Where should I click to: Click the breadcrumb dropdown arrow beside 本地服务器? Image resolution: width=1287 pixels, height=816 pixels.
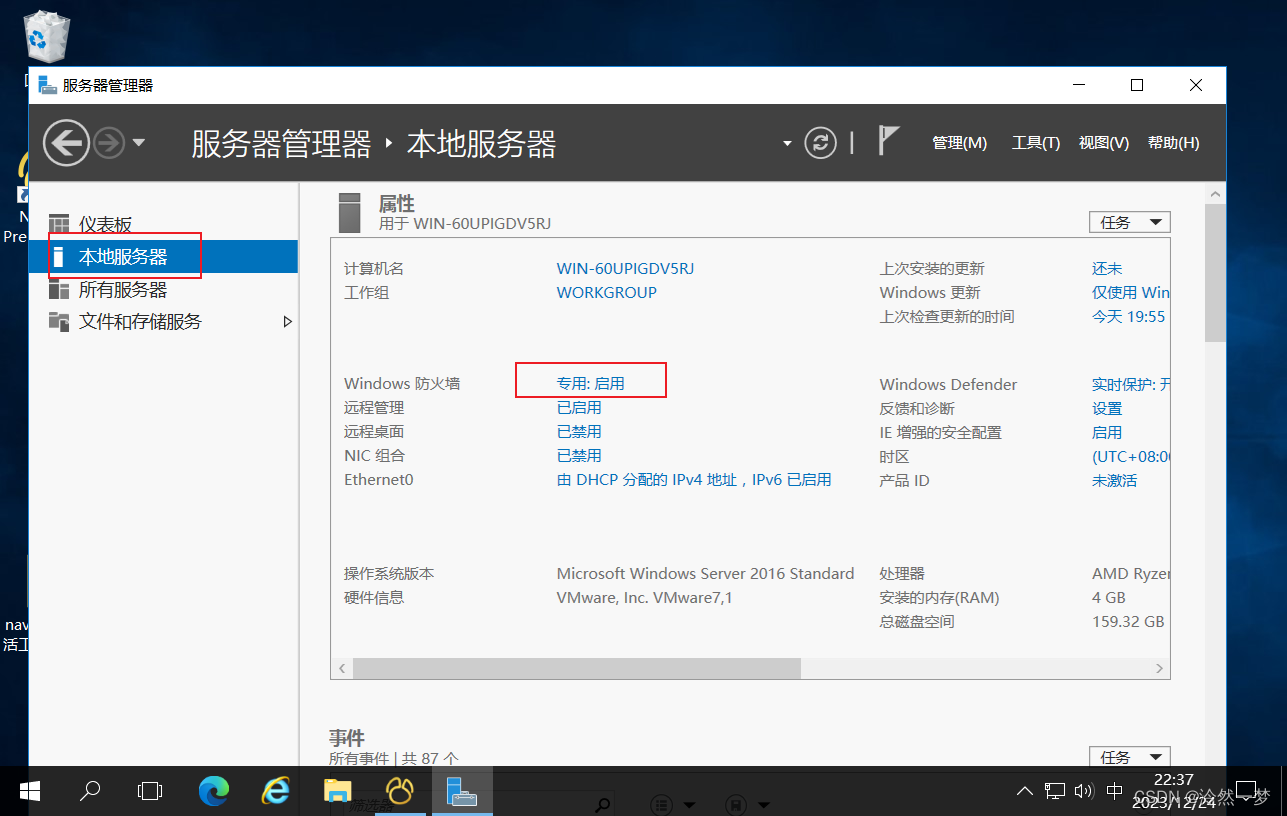(x=786, y=143)
